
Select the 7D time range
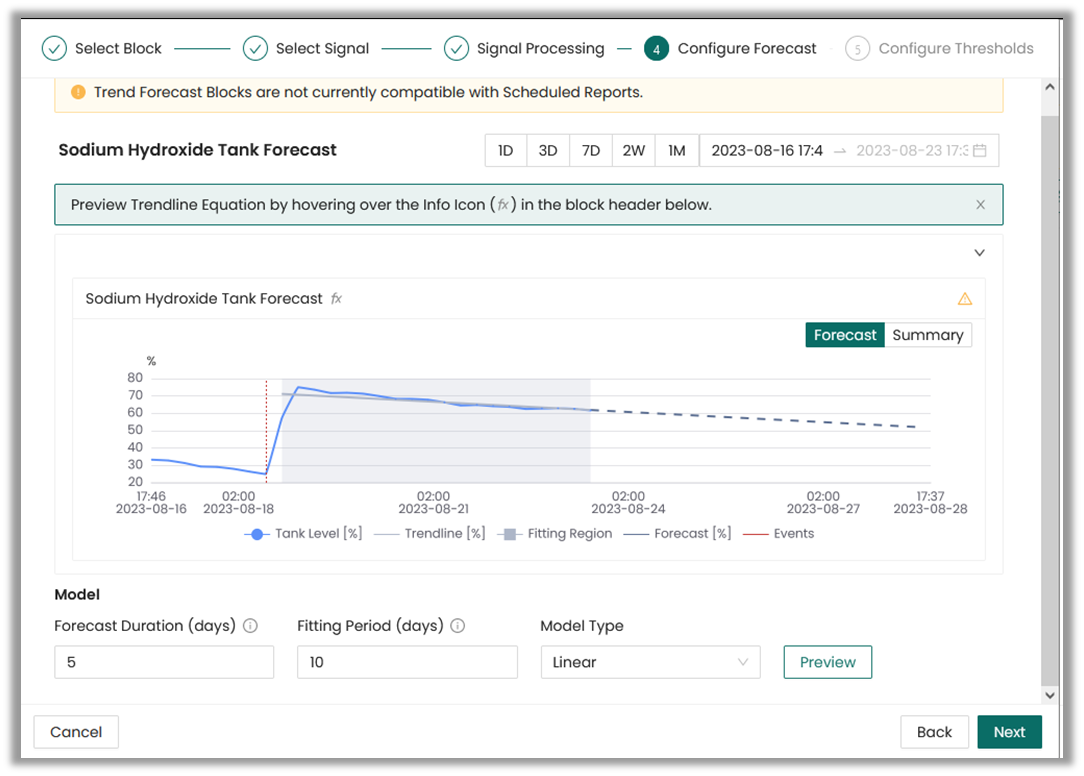(590, 151)
